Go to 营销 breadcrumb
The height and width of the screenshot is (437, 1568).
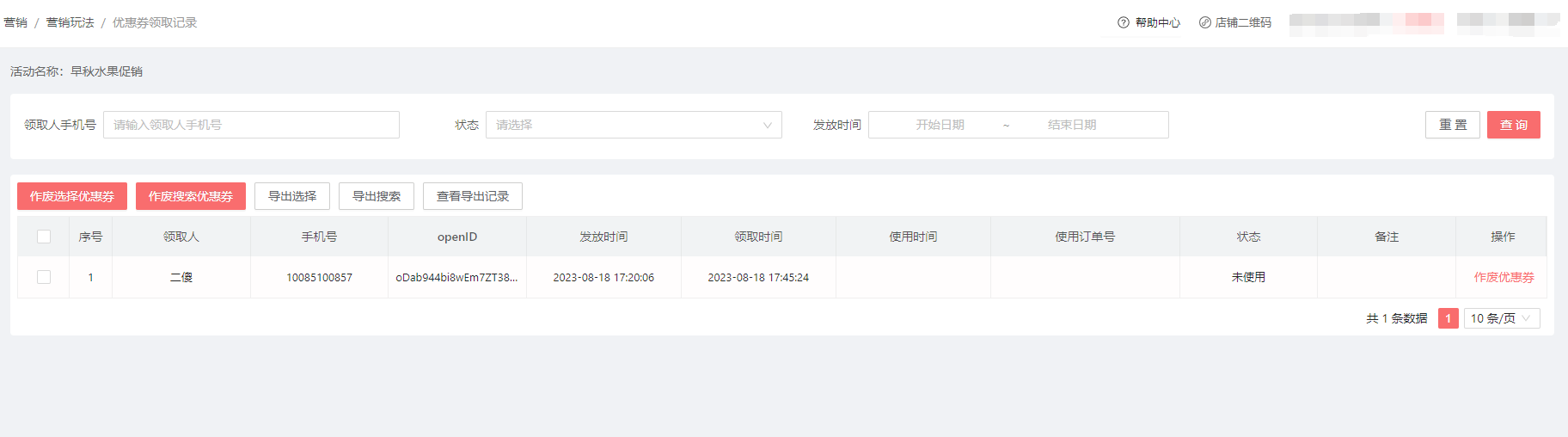tap(15, 22)
